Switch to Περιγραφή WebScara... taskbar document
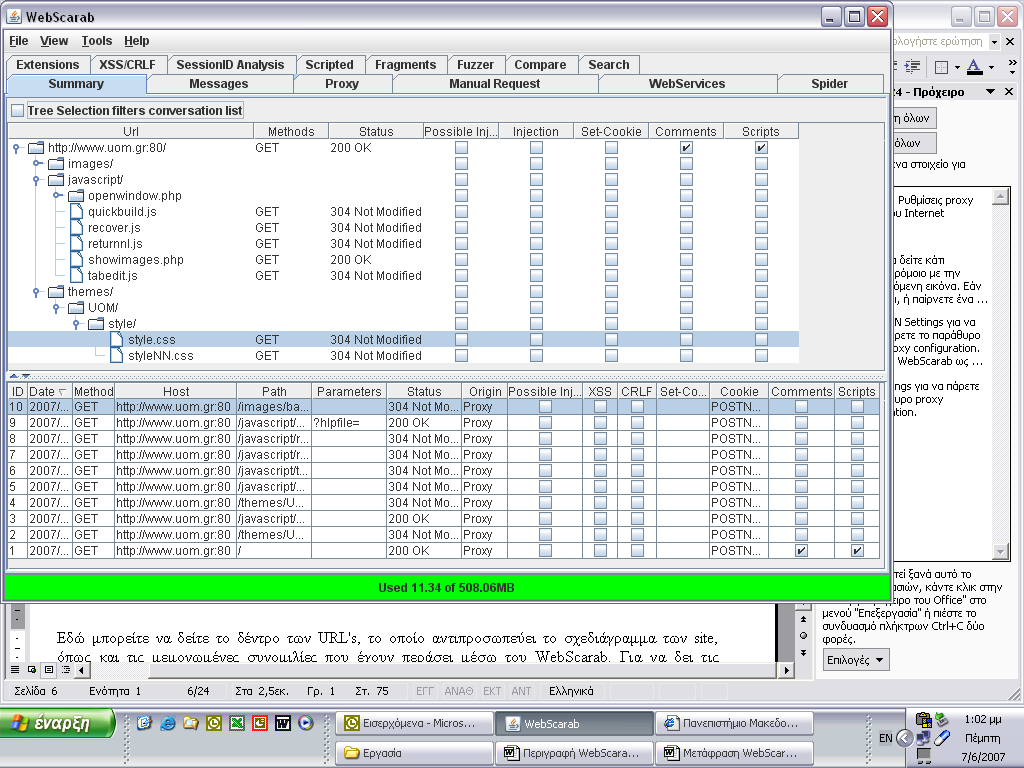The height and width of the screenshot is (768, 1024). [x=573, y=752]
